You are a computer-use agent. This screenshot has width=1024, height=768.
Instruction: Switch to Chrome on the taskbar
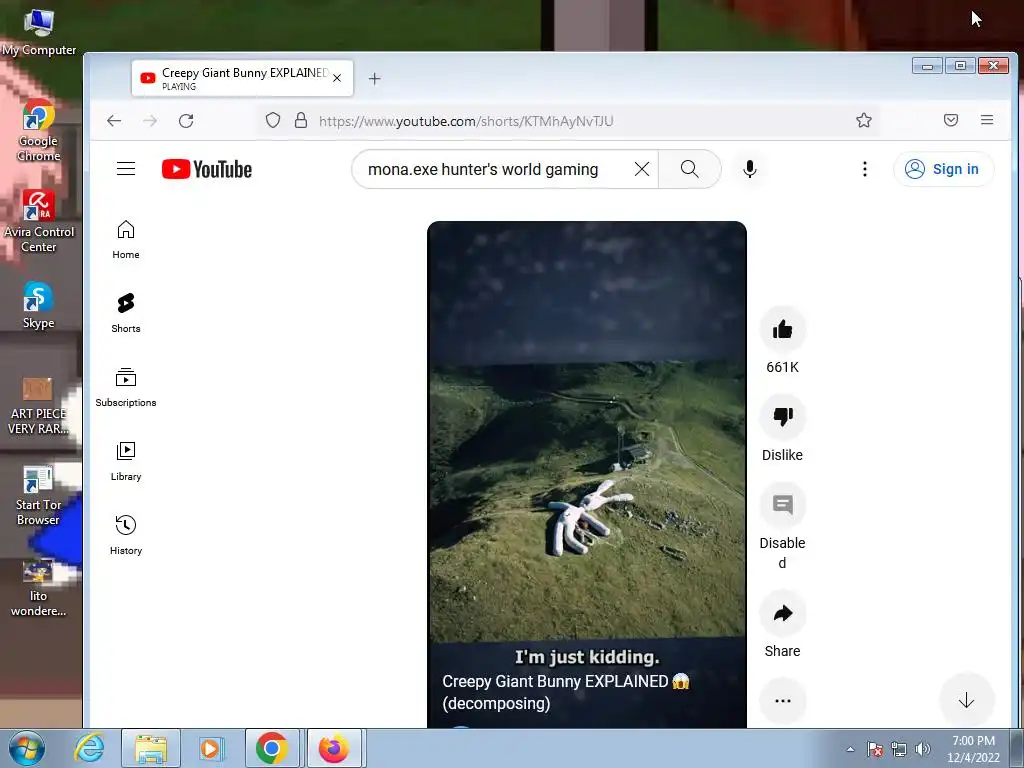272,748
